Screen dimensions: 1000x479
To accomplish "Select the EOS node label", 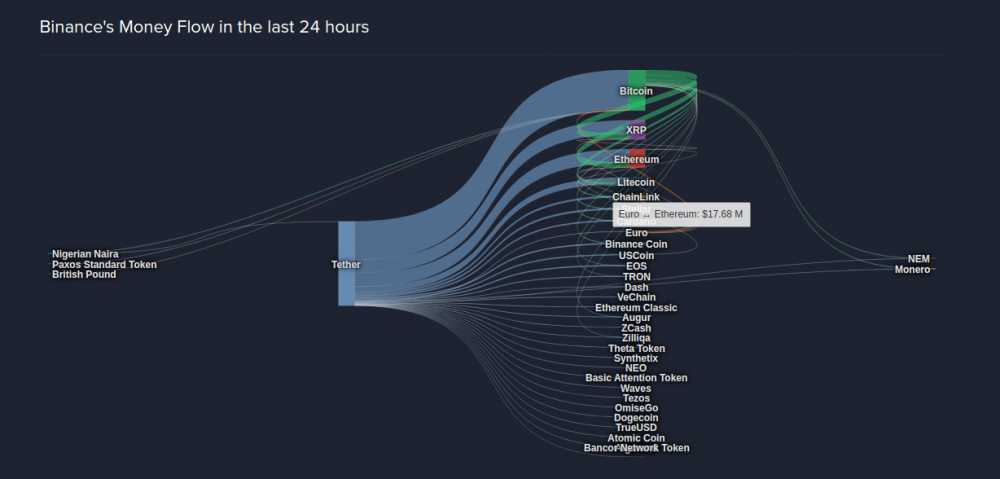I will tap(636, 266).
